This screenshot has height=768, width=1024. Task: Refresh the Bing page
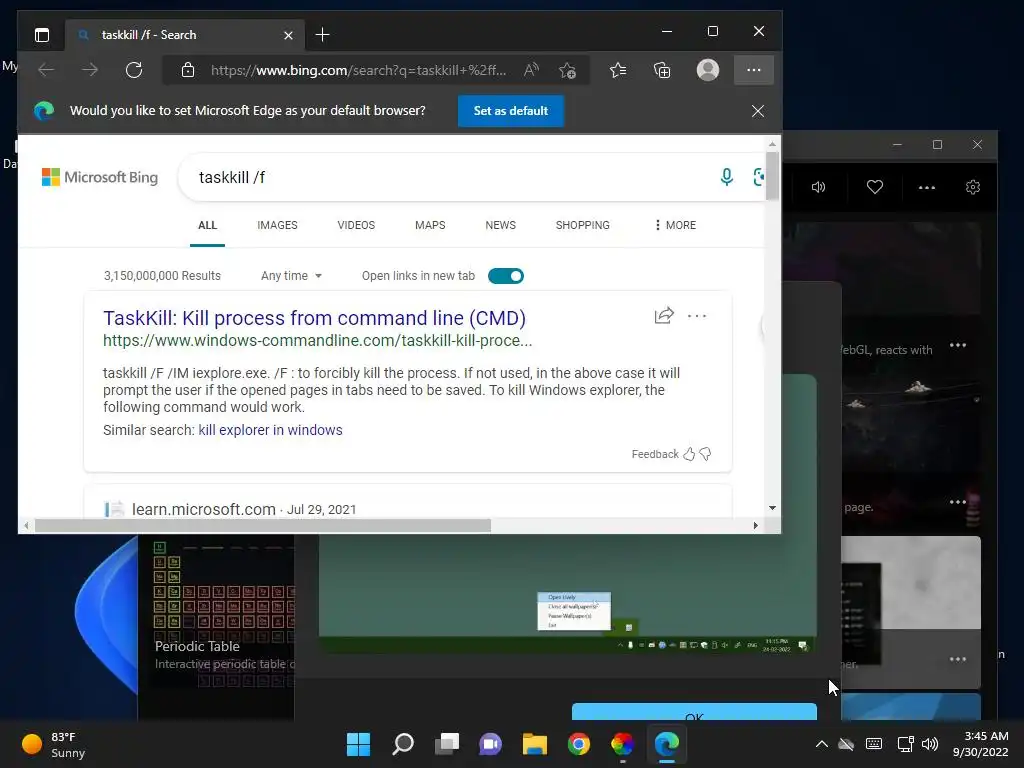(134, 70)
